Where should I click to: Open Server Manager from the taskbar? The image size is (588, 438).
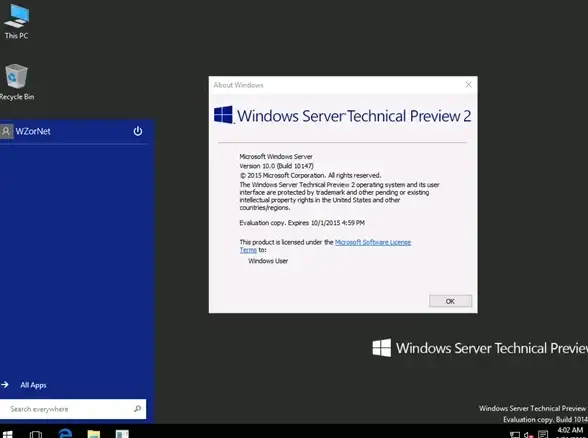point(122,434)
